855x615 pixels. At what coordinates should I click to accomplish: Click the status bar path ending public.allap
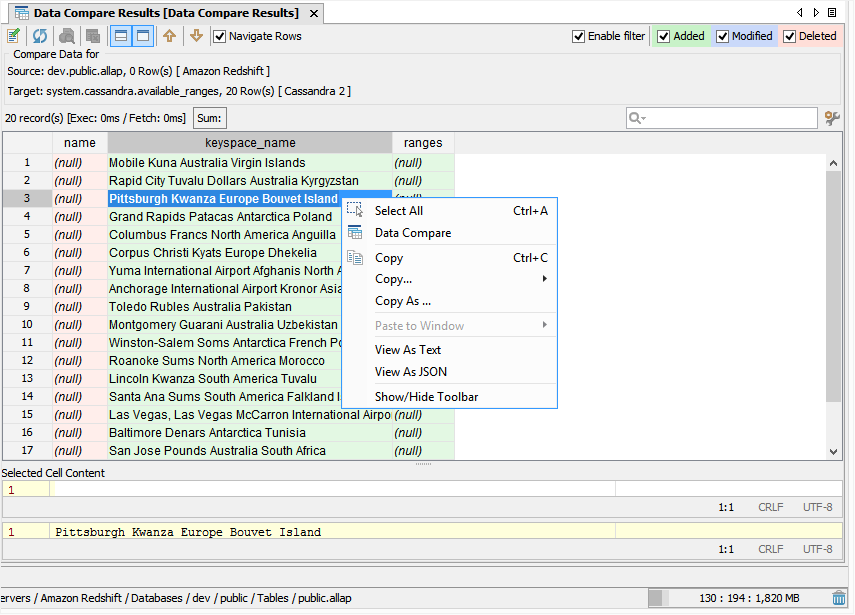click(176, 598)
